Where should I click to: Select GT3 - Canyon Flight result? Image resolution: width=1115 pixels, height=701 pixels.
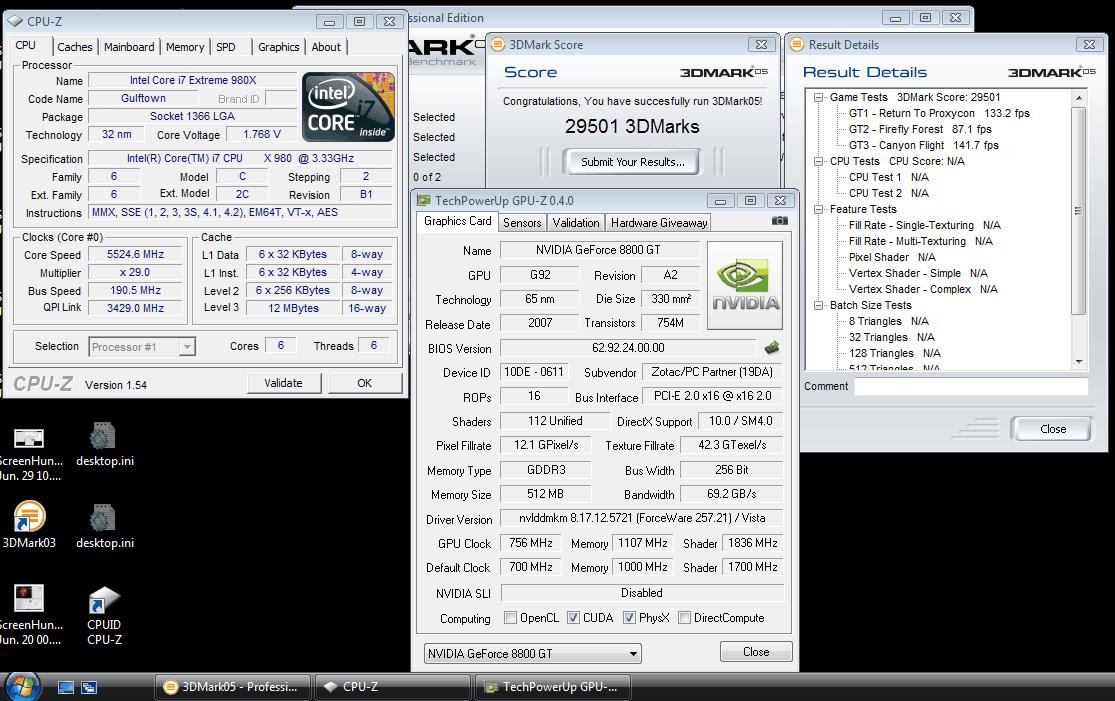[x=923, y=145]
